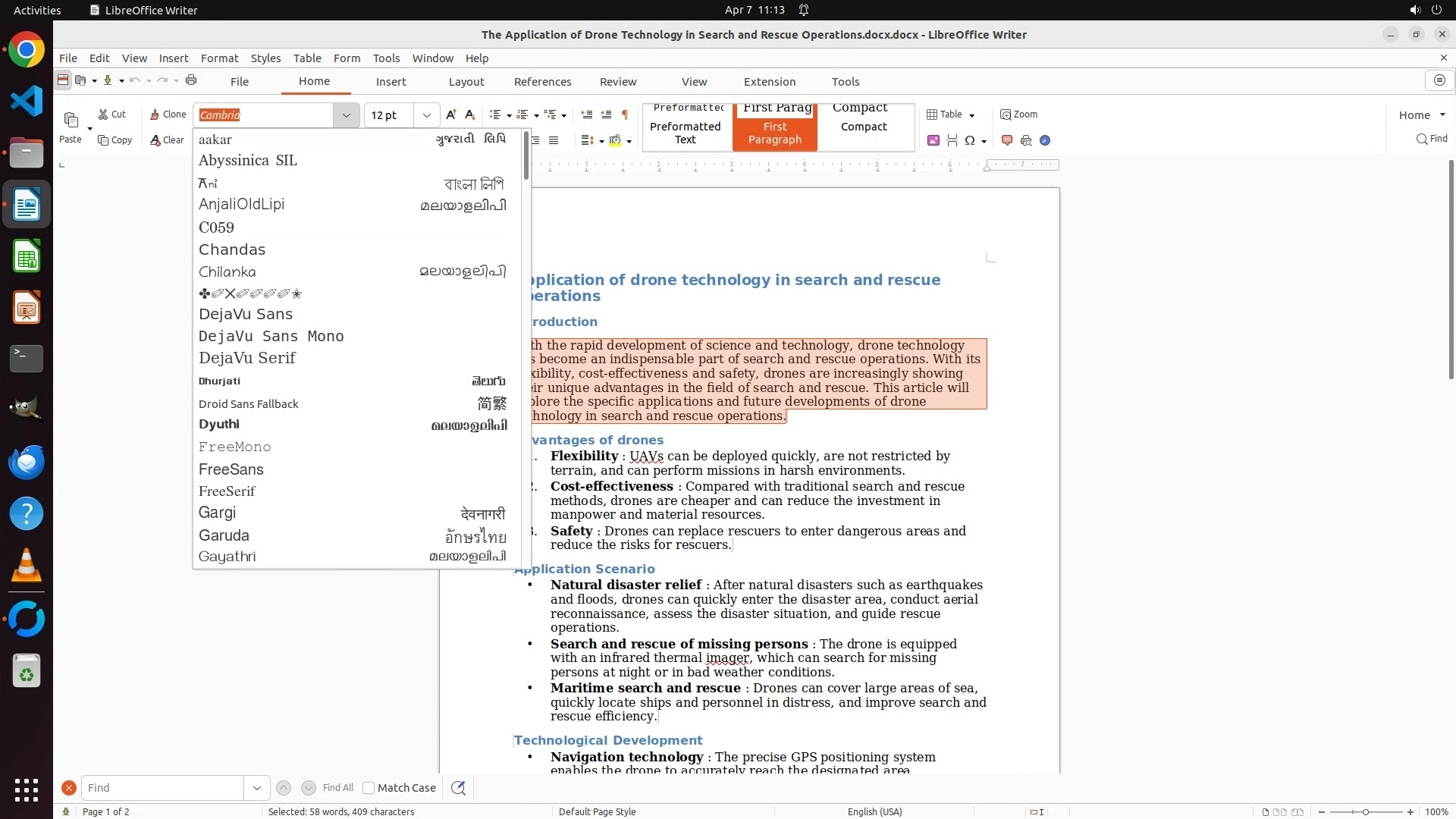1456x819 pixels.
Task: Open the Layout tab
Action: 466,82
